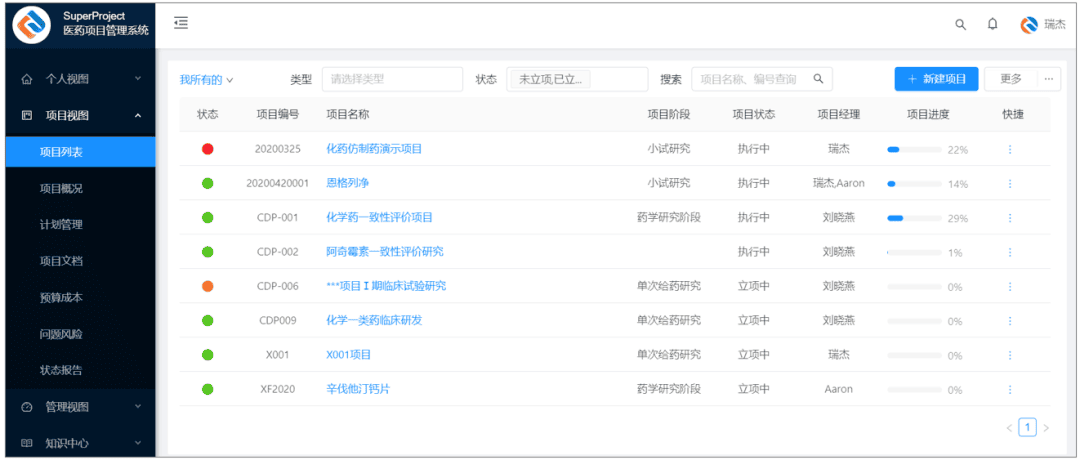The width and height of the screenshot is (1080, 460).
Task: Click the 瑞杰 user avatar icon
Action: click(x=1029, y=25)
